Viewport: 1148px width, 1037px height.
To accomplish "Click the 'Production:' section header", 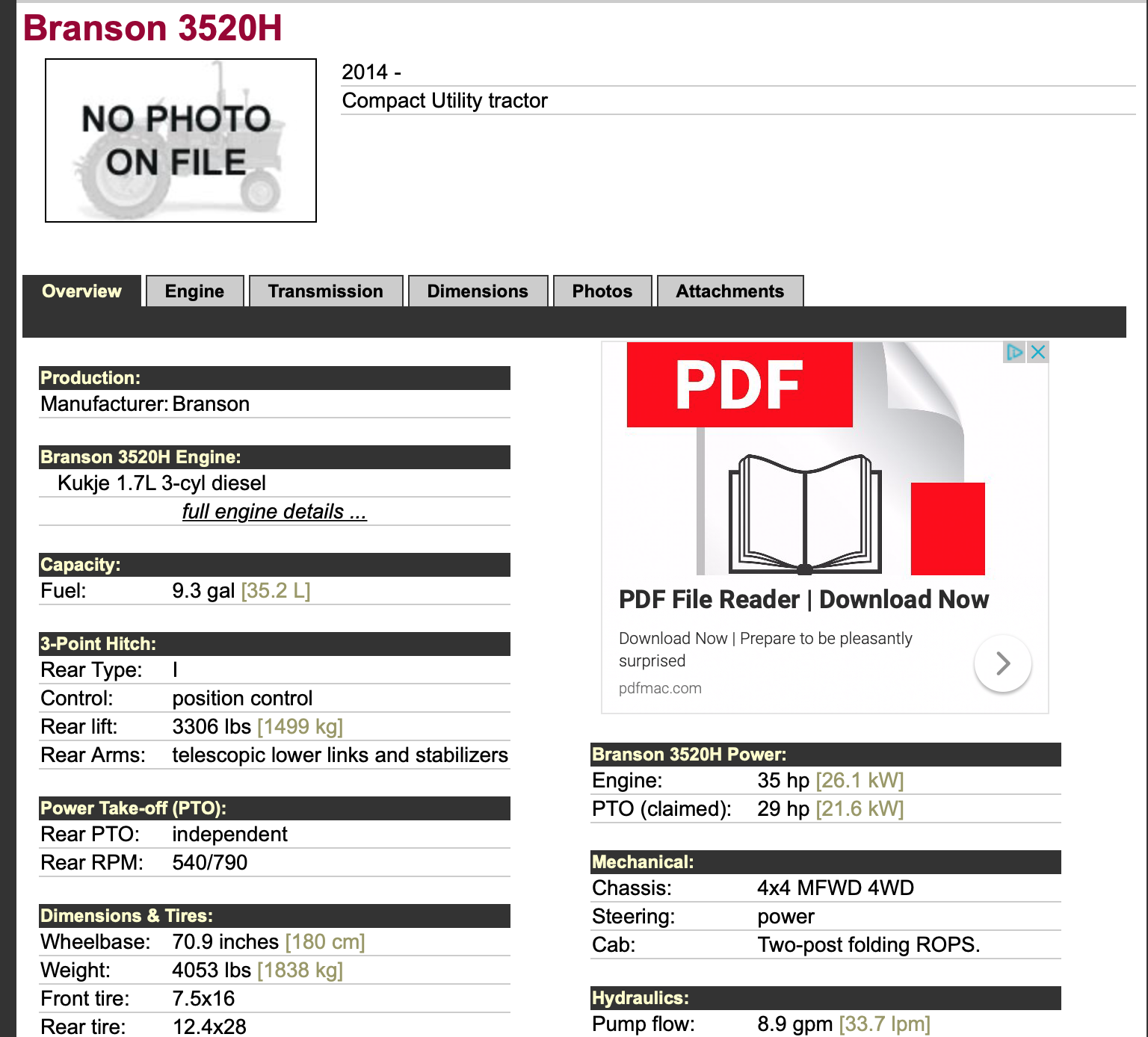I will (274, 378).
